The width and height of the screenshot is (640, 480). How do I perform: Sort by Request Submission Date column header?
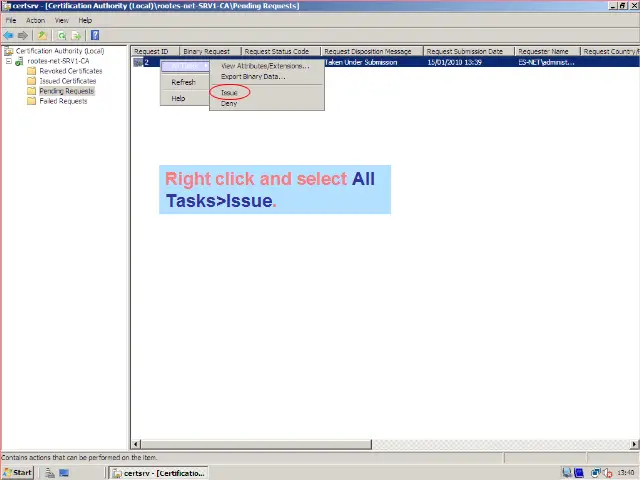click(465, 51)
